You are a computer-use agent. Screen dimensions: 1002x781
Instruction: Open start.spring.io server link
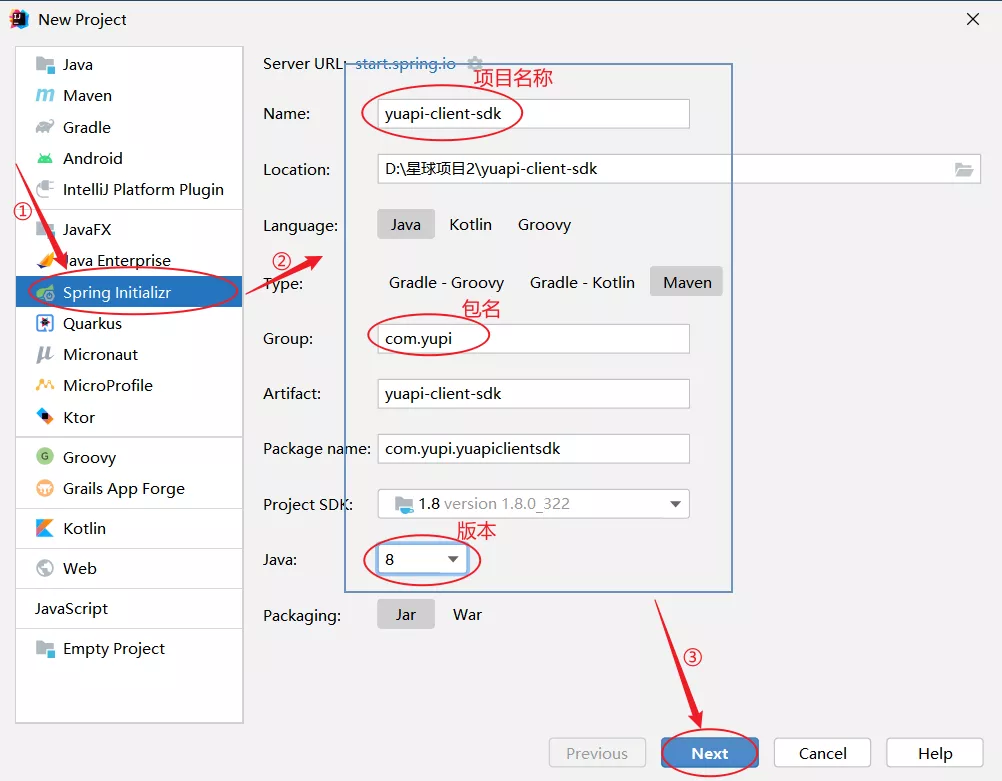(x=405, y=63)
